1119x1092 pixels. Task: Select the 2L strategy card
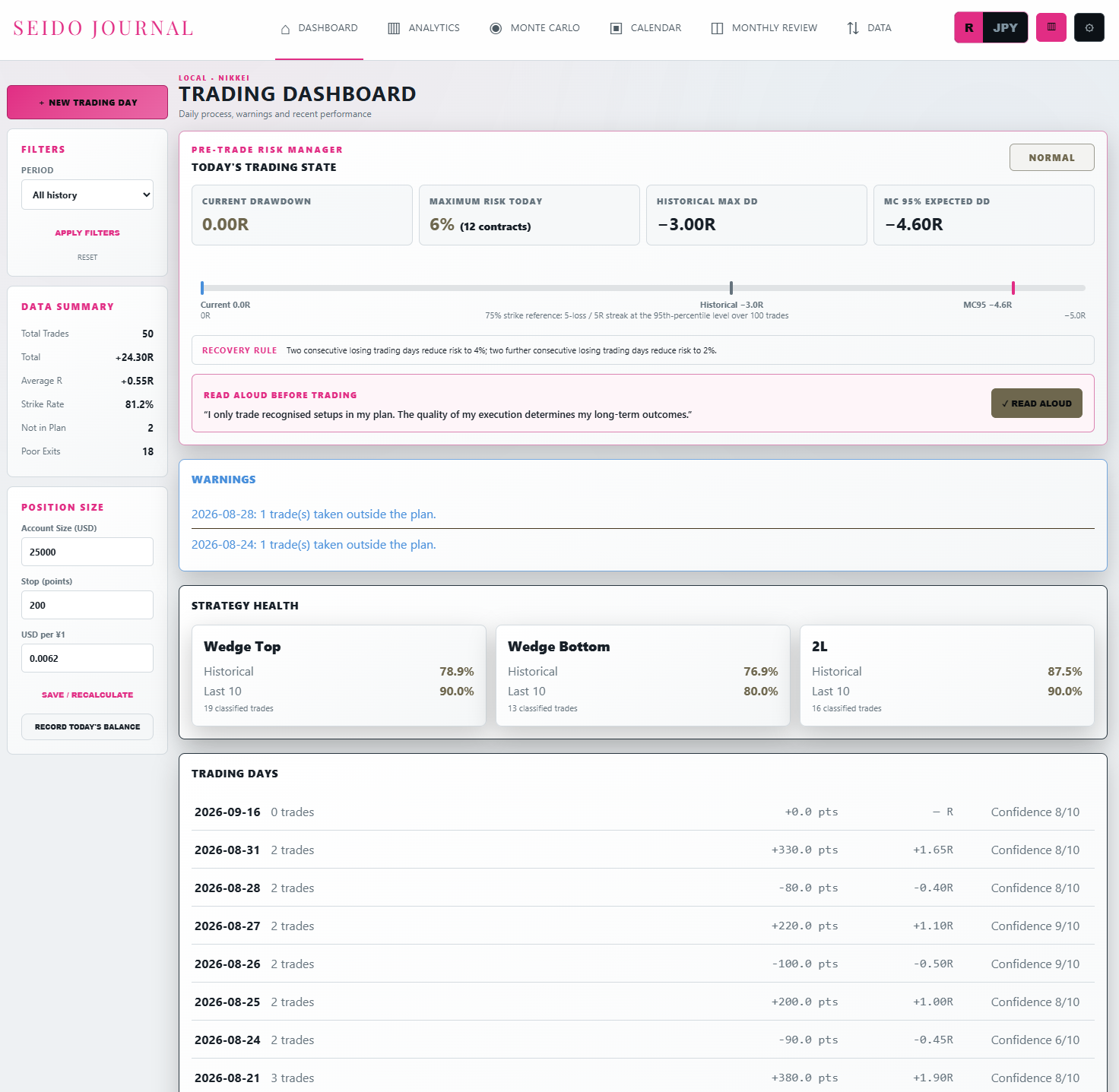947,676
